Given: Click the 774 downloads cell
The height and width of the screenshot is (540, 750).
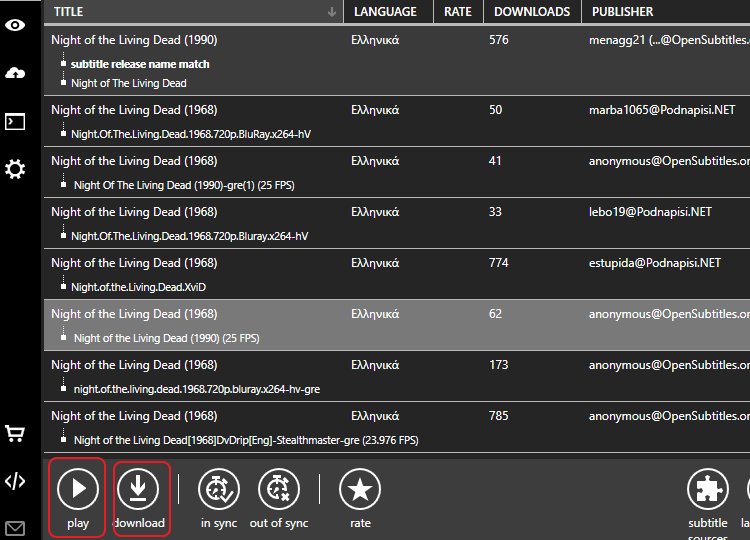Looking at the screenshot, I should (x=498, y=263).
